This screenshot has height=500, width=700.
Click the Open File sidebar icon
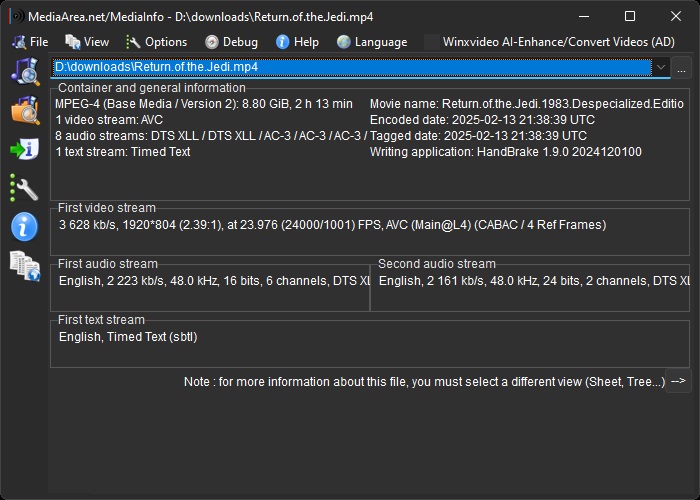[25, 71]
